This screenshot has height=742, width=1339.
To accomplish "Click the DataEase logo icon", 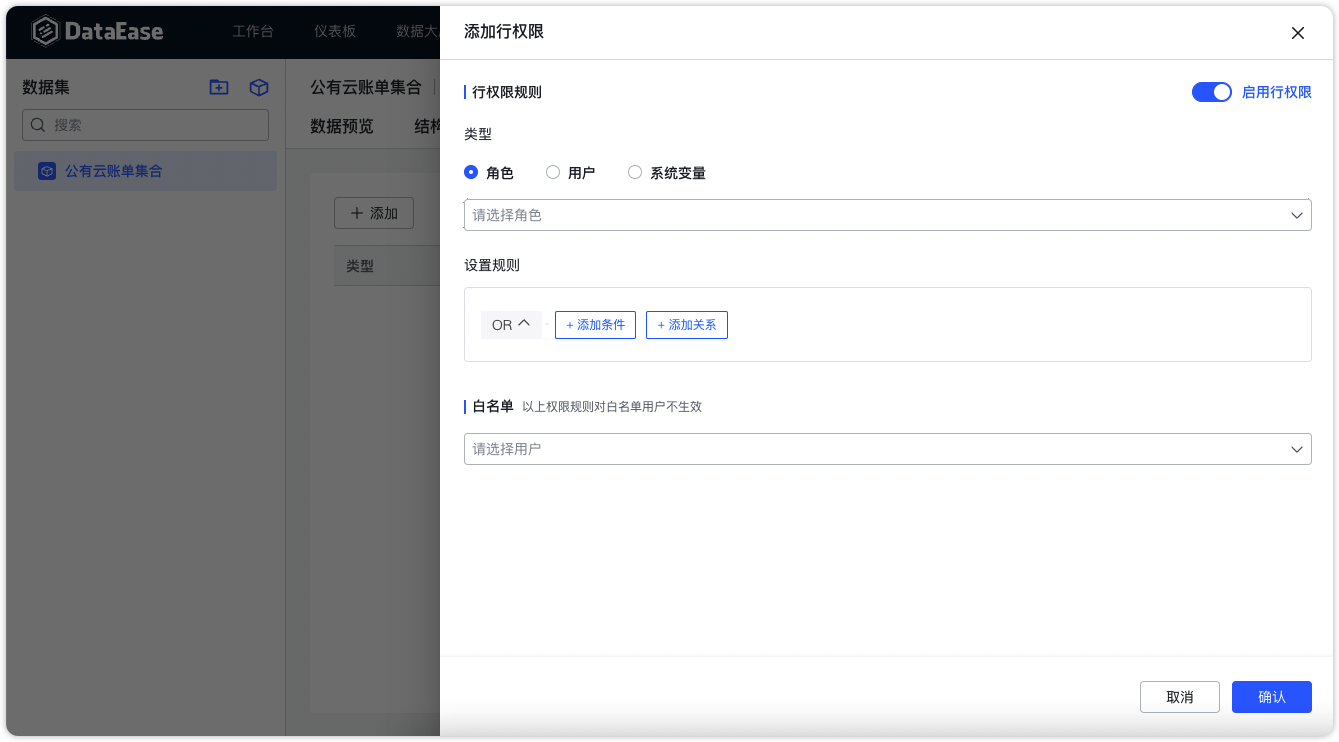I will [x=45, y=31].
